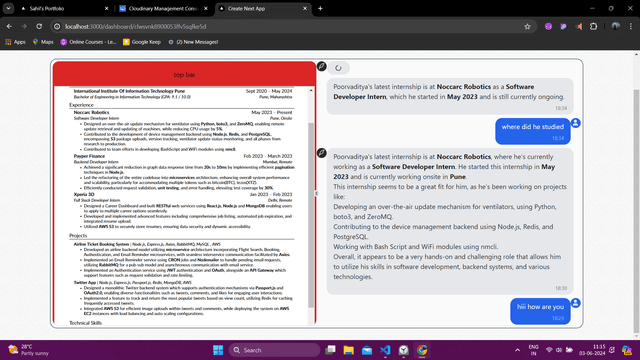This screenshot has height=360, width=640.
Task: Open the Chrome profile avatar
Action: point(616,27)
